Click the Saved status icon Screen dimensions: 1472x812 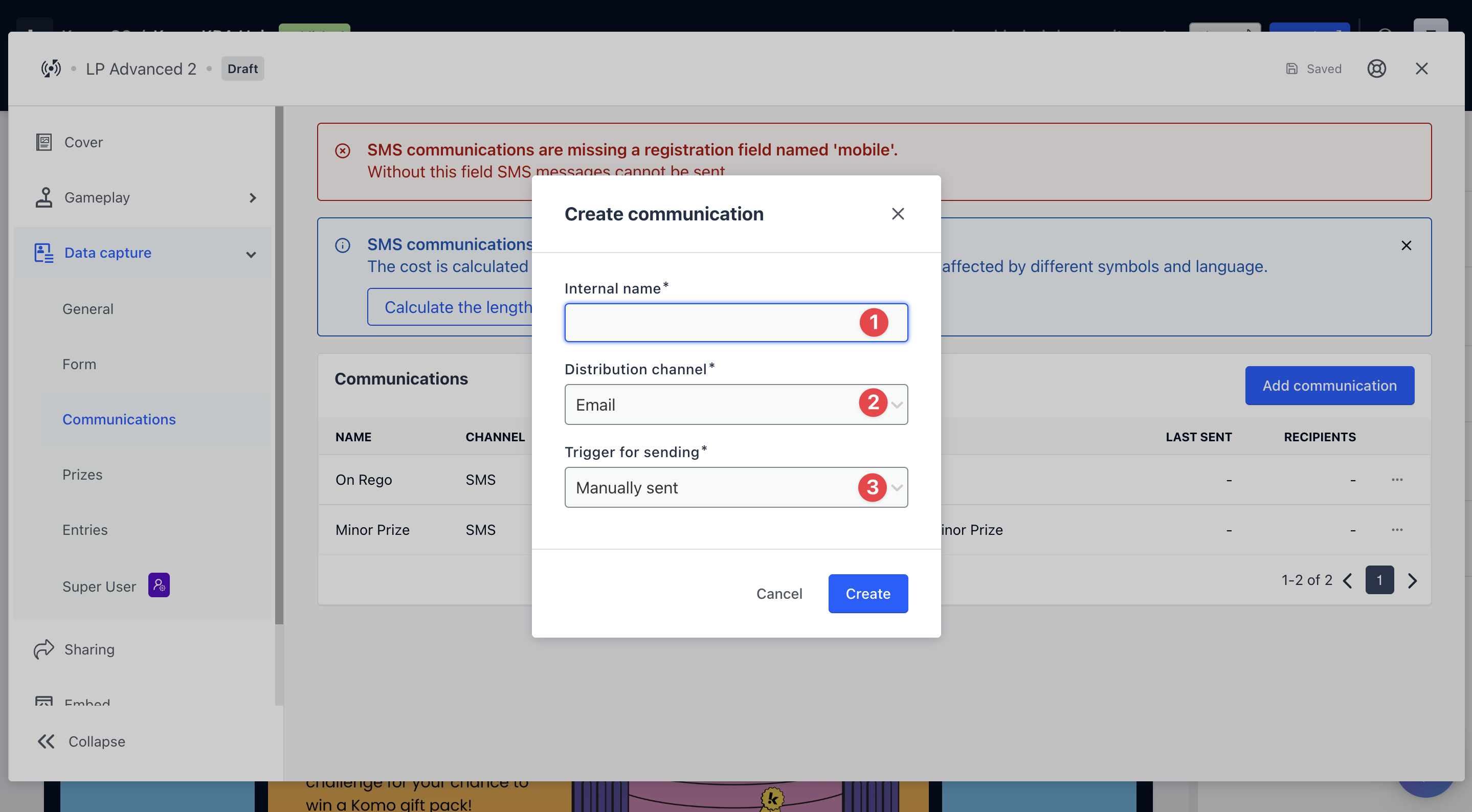point(1291,69)
